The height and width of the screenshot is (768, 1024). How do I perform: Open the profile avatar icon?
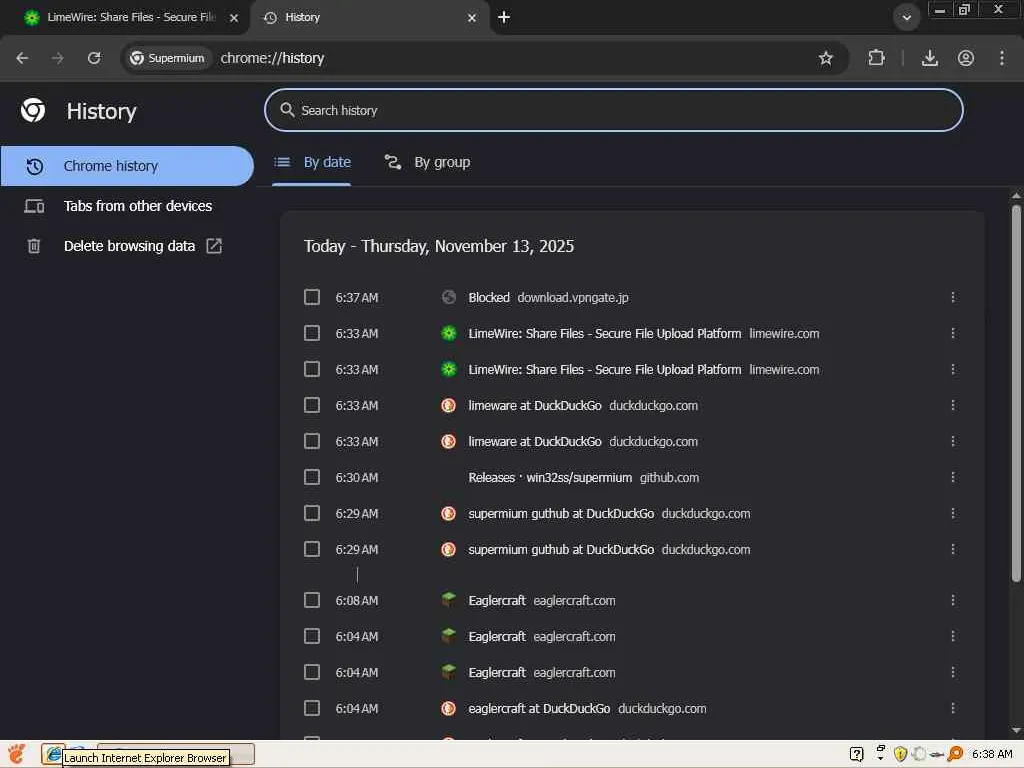[966, 58]
